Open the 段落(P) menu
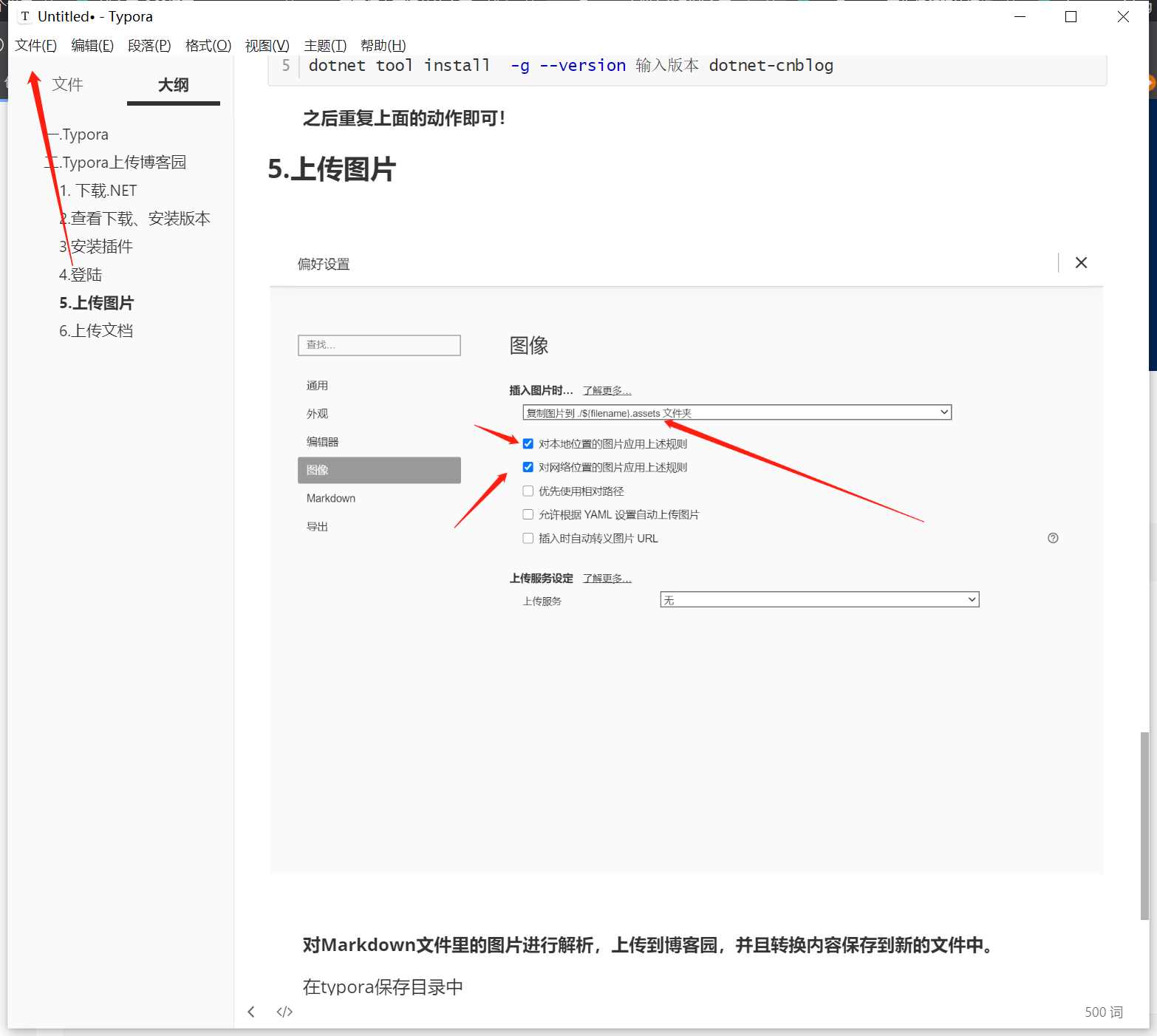This screenshot has width=1157, height=1036. click(149, 46)
